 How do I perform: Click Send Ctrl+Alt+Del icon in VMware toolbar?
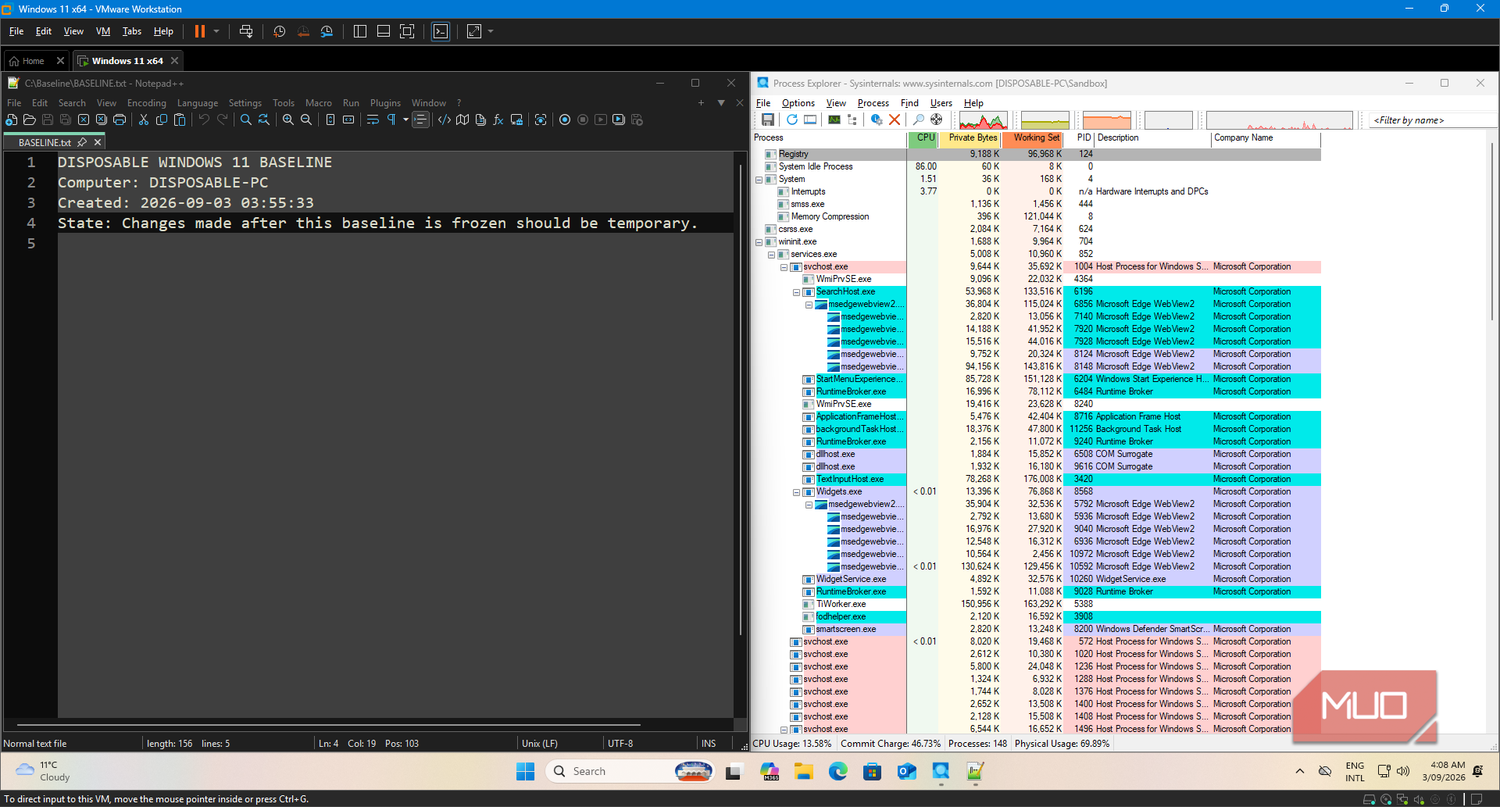[246, 31]
